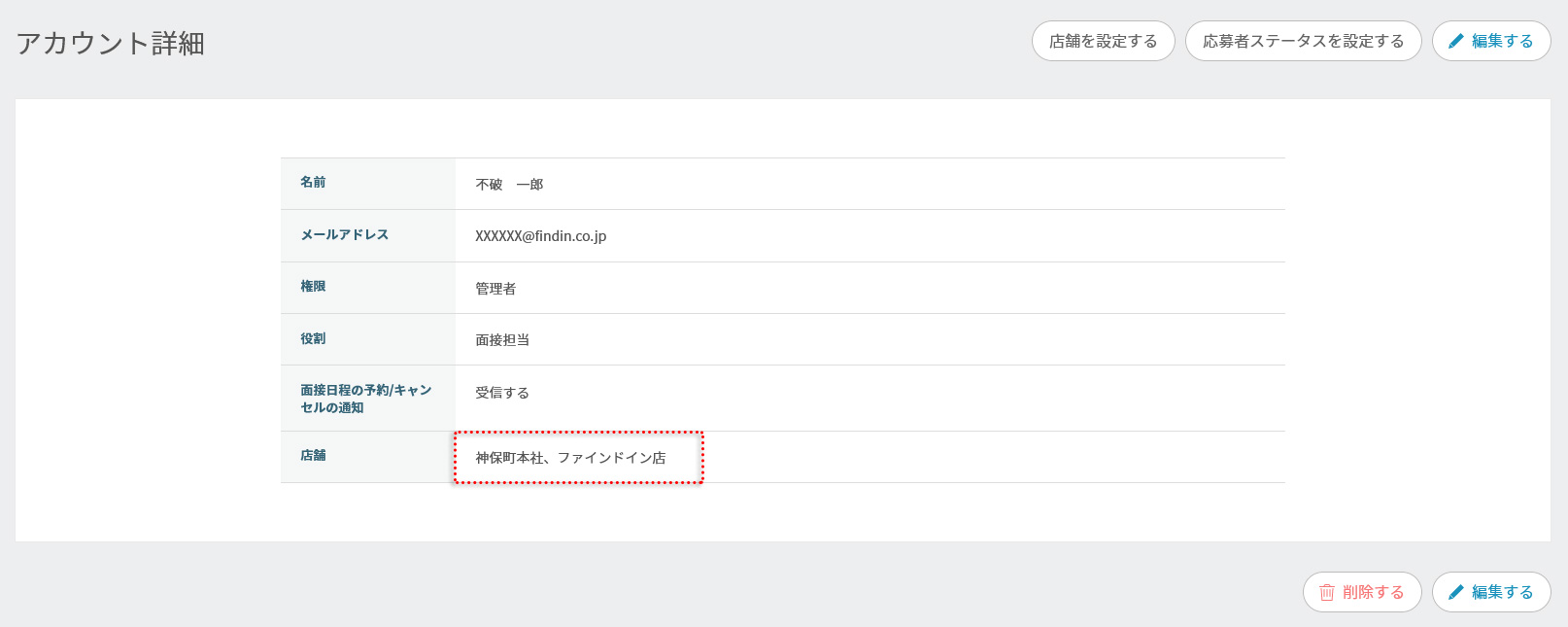Open 店舗を設定する store settings
The width and height of the screenshot is (1568, 627).
(x=1103, y=41)
